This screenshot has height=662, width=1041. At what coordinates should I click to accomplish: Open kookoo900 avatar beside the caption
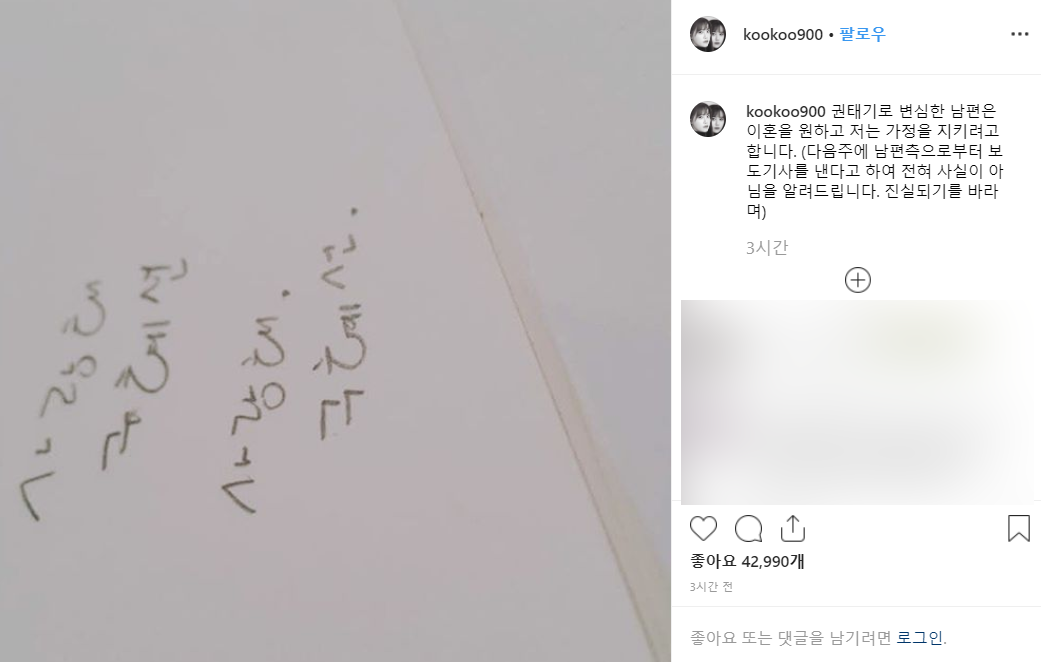click(x=708, y=120)
